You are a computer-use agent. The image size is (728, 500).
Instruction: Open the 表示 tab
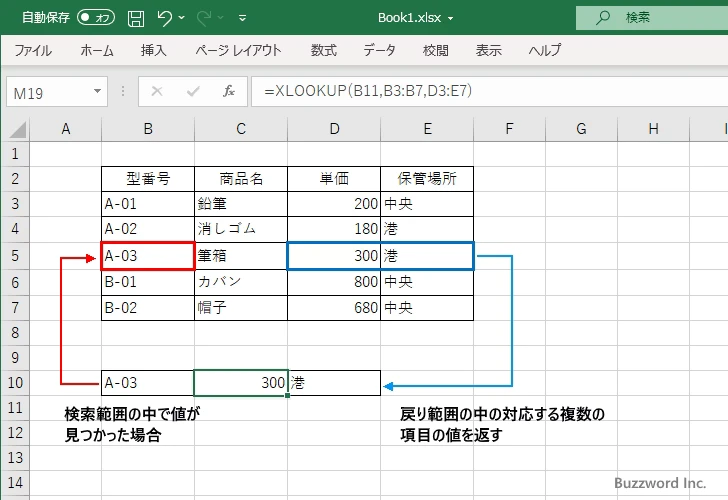488,50
